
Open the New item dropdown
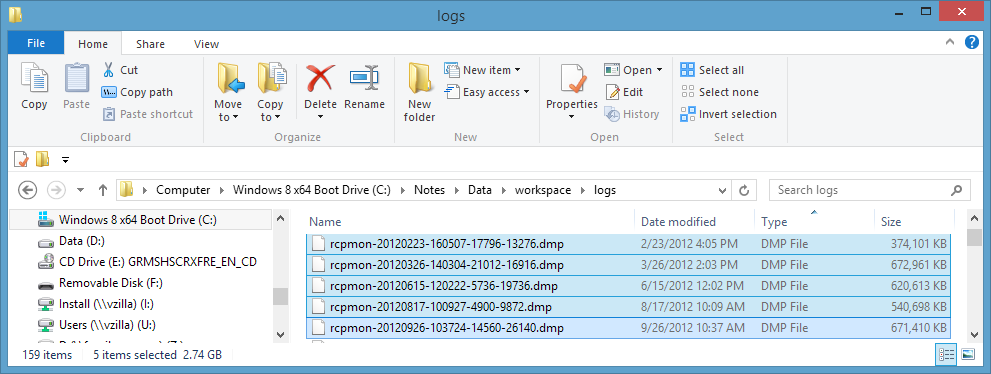[x=482, y=70]
